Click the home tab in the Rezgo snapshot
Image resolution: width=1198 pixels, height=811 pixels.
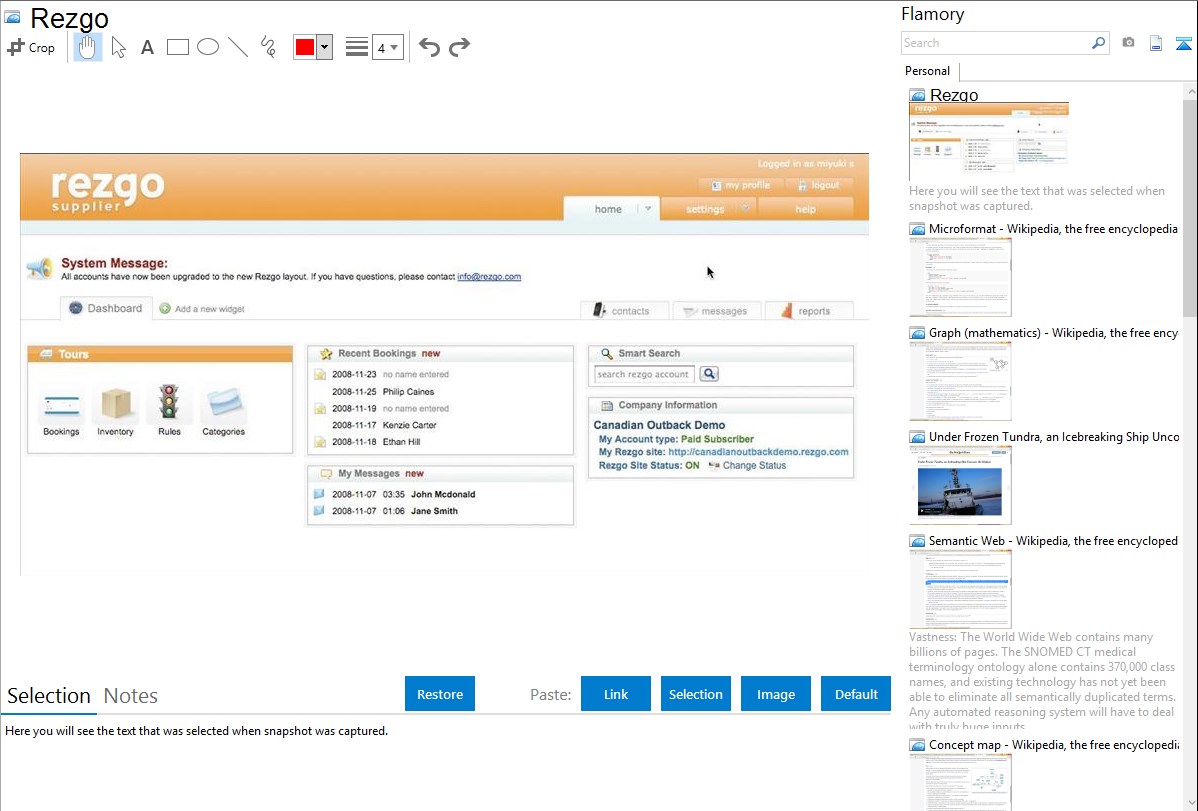pyautogui.click(x=608, y=209)
